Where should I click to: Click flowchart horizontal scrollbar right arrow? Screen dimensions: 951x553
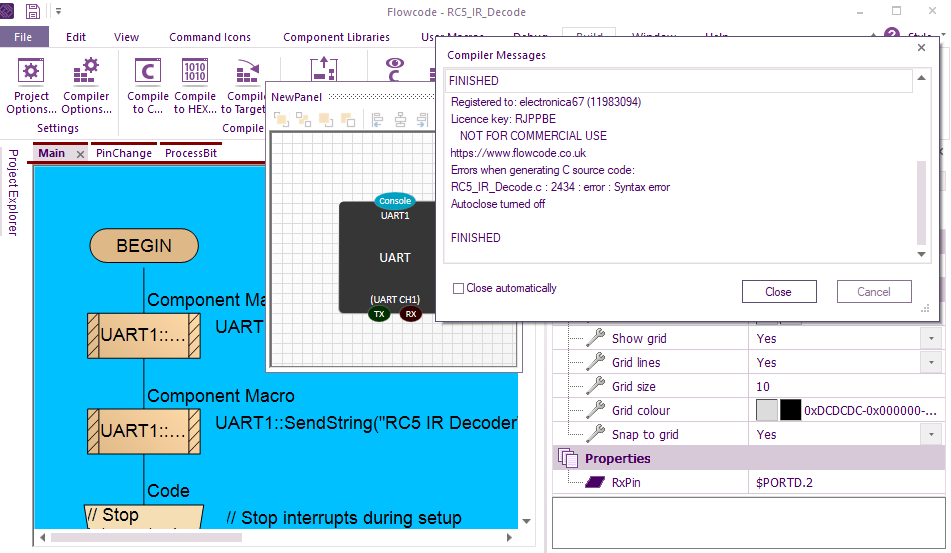point(509,537)
